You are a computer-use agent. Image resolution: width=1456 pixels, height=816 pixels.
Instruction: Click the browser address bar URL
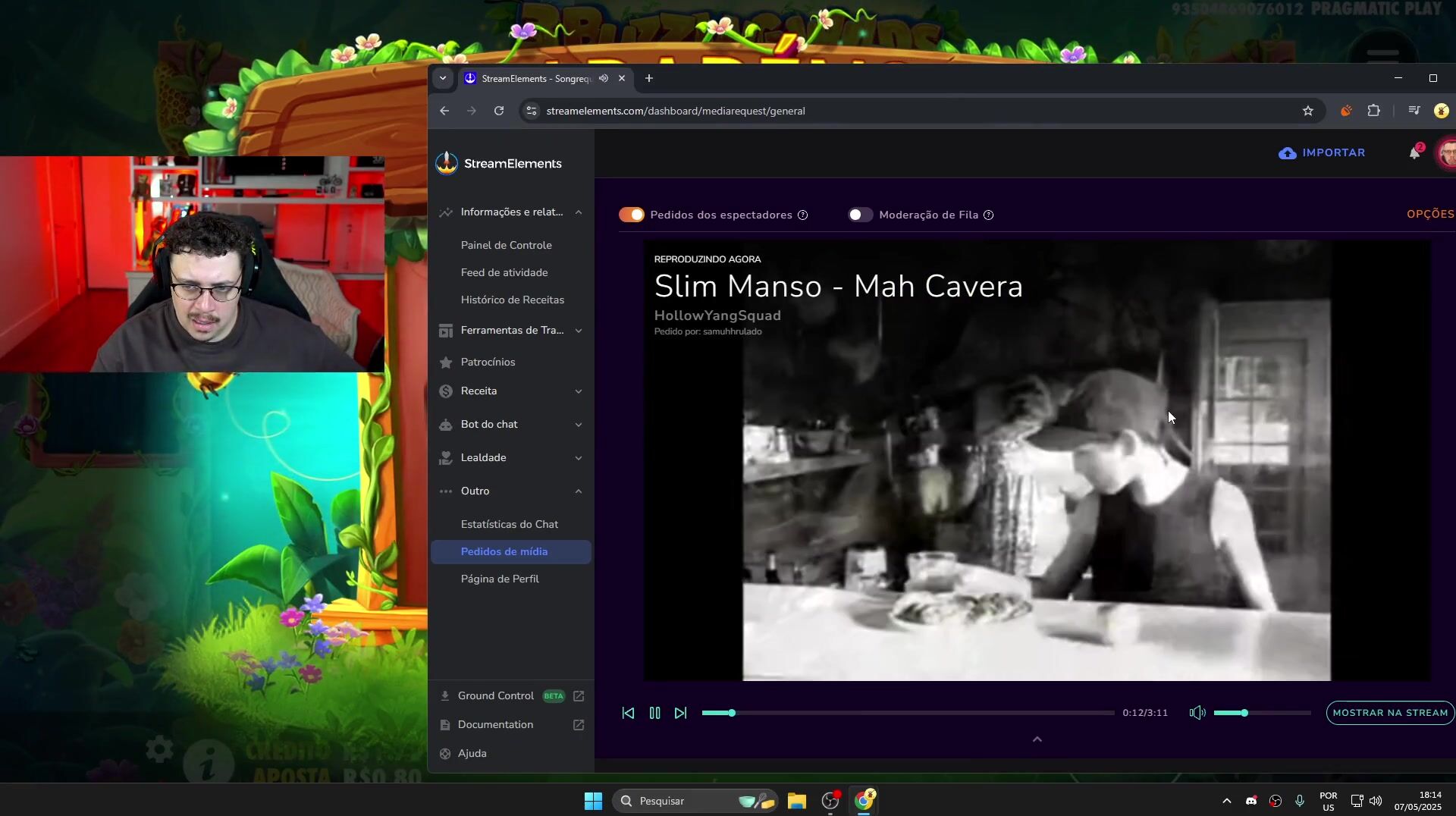(x=676, y=111)
